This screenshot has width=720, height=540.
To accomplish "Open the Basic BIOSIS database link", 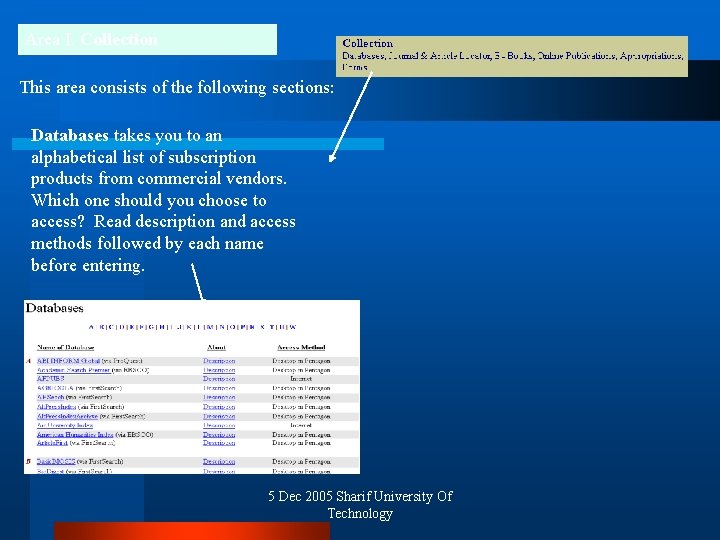I will 56,461.
